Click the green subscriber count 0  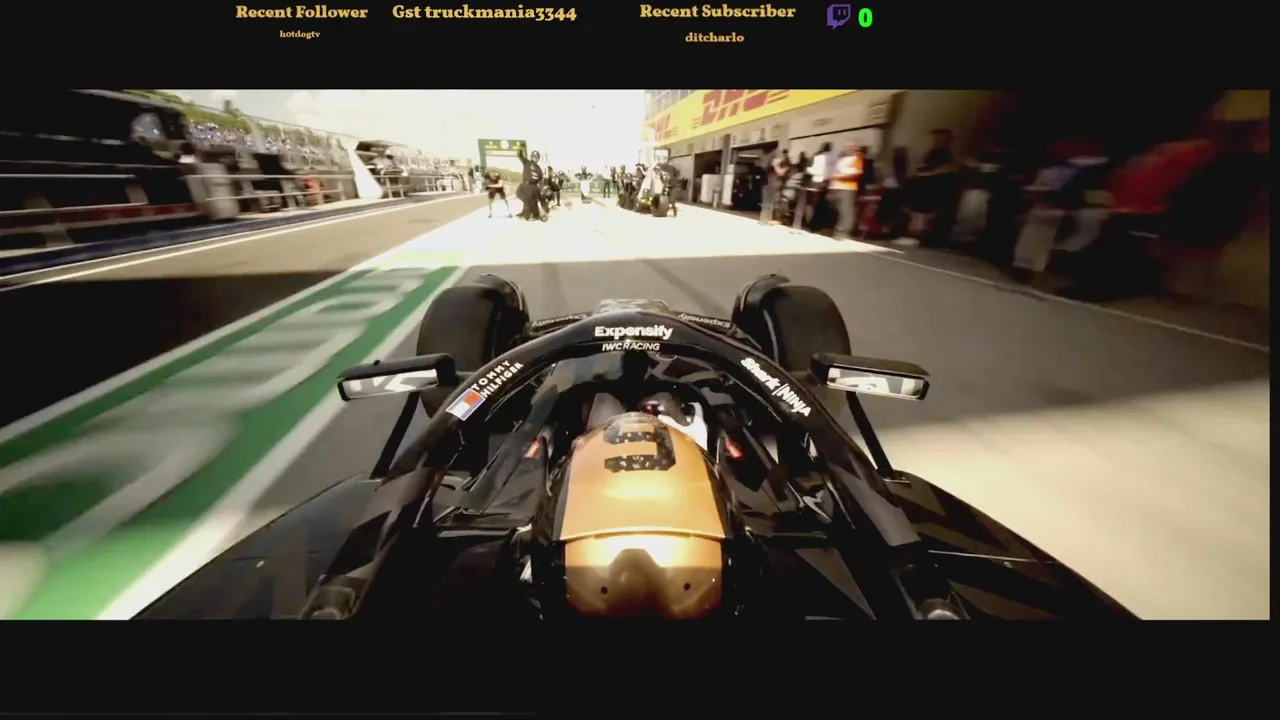[865, 18]
